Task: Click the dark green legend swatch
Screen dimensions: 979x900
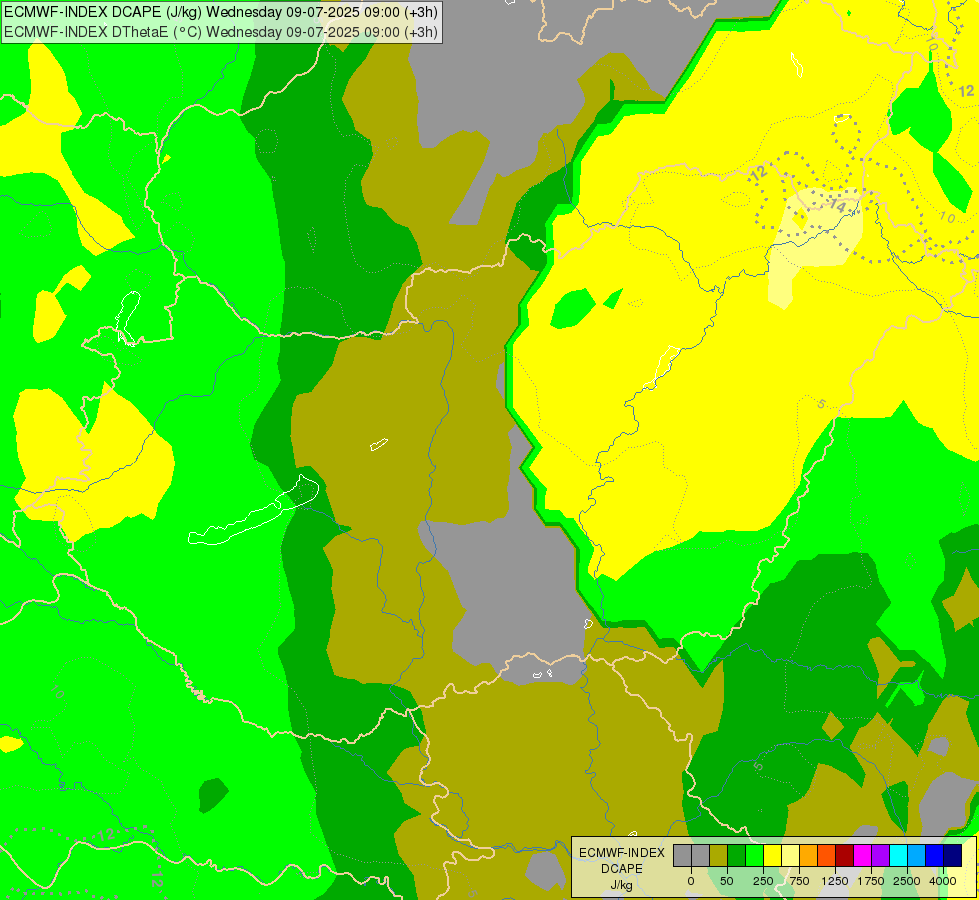Action: 737,856
